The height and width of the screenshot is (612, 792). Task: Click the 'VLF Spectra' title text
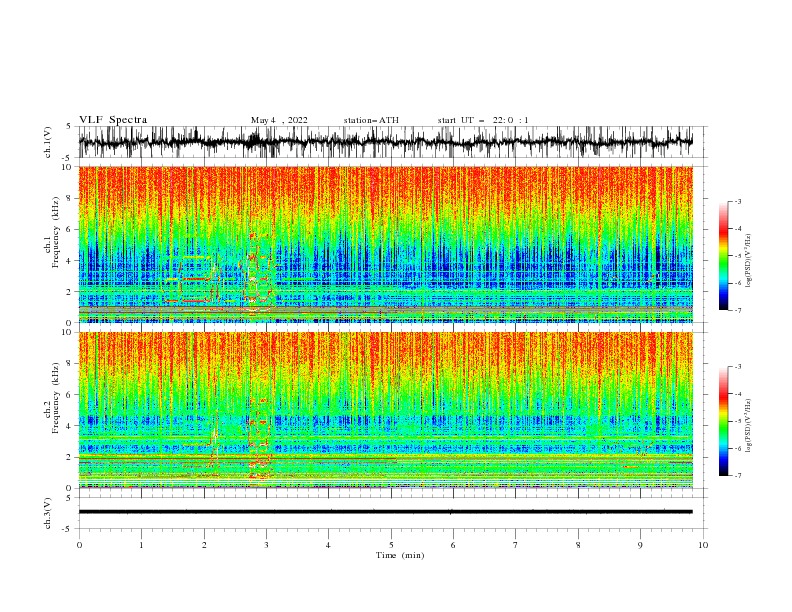pyautogui.click(x=113, y=120)
